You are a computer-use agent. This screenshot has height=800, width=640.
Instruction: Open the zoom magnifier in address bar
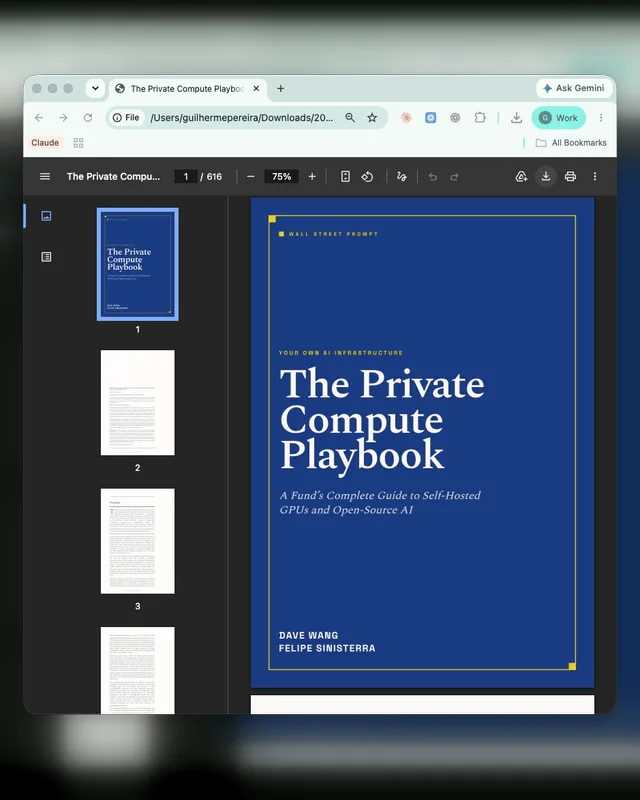tap(350, 118)
